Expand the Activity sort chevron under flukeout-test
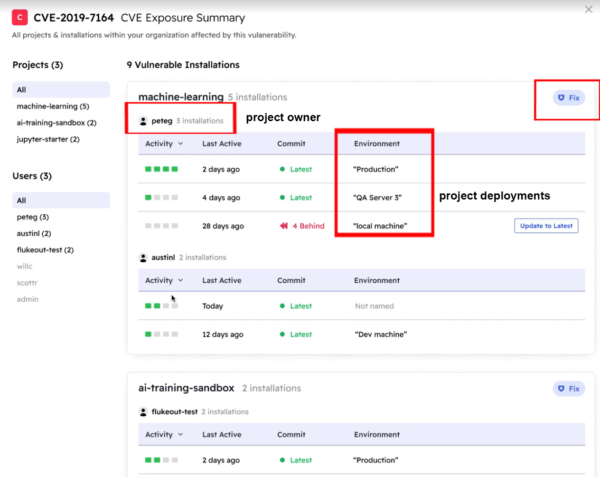Screen dimensions: 600x477 pyautogui.click(x=181, y=434)
